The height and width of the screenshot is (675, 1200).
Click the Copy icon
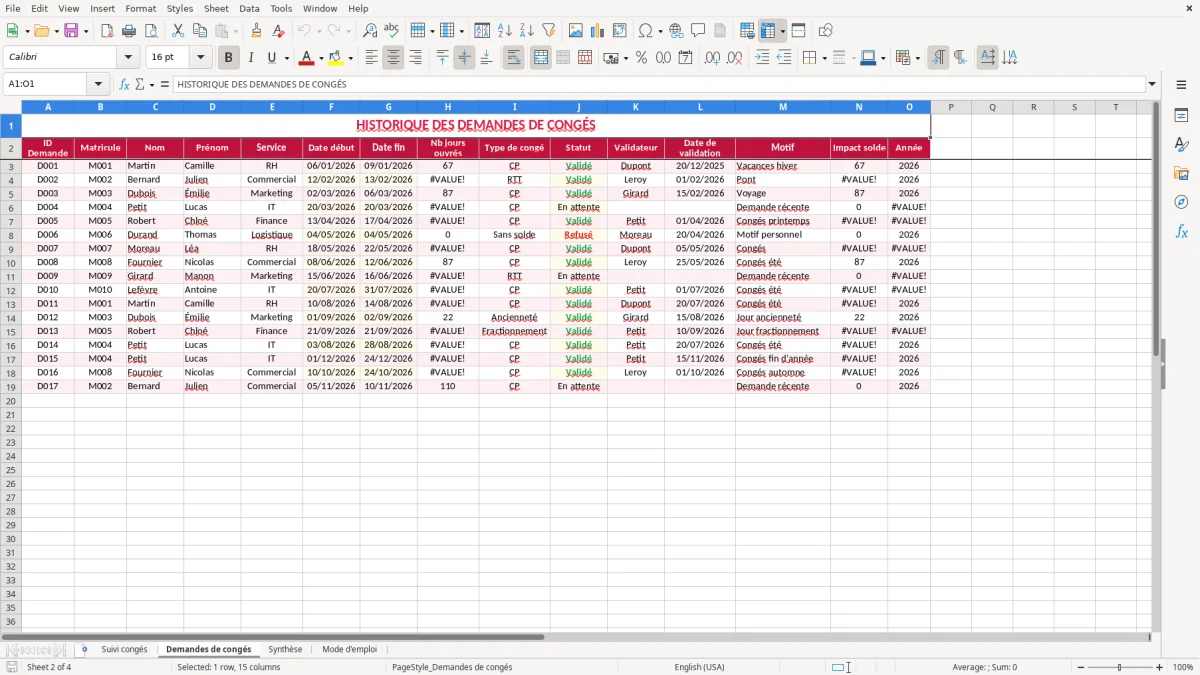coord(200,31)
